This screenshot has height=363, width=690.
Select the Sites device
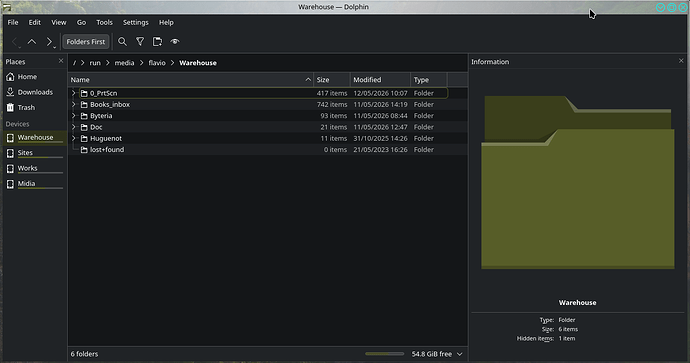34,153
